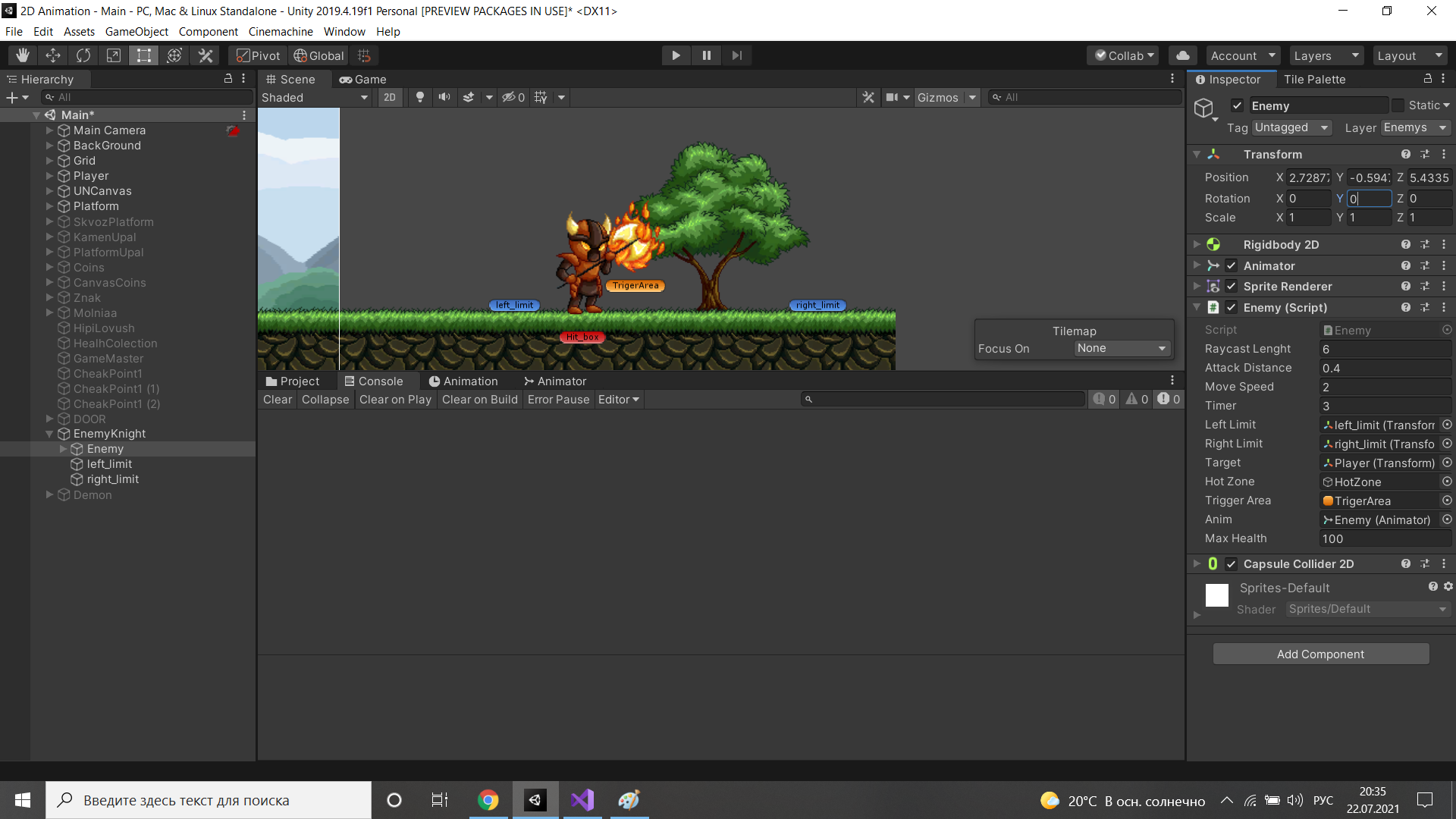Select the Transform tool
1456x819 pixels.
[x=174, y=55]
